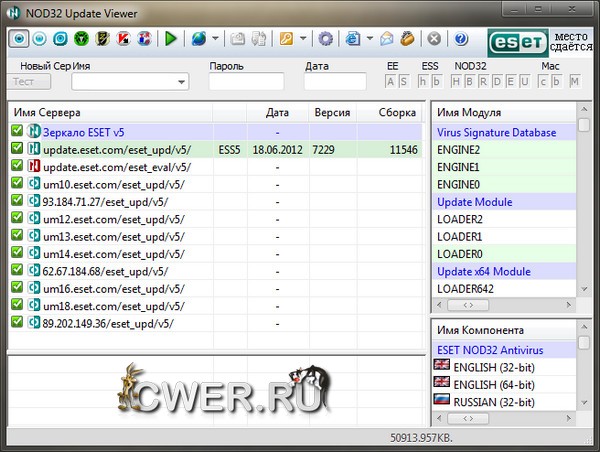
Task: Sort by the Версия column header
Action: click(x=331, y=112)
